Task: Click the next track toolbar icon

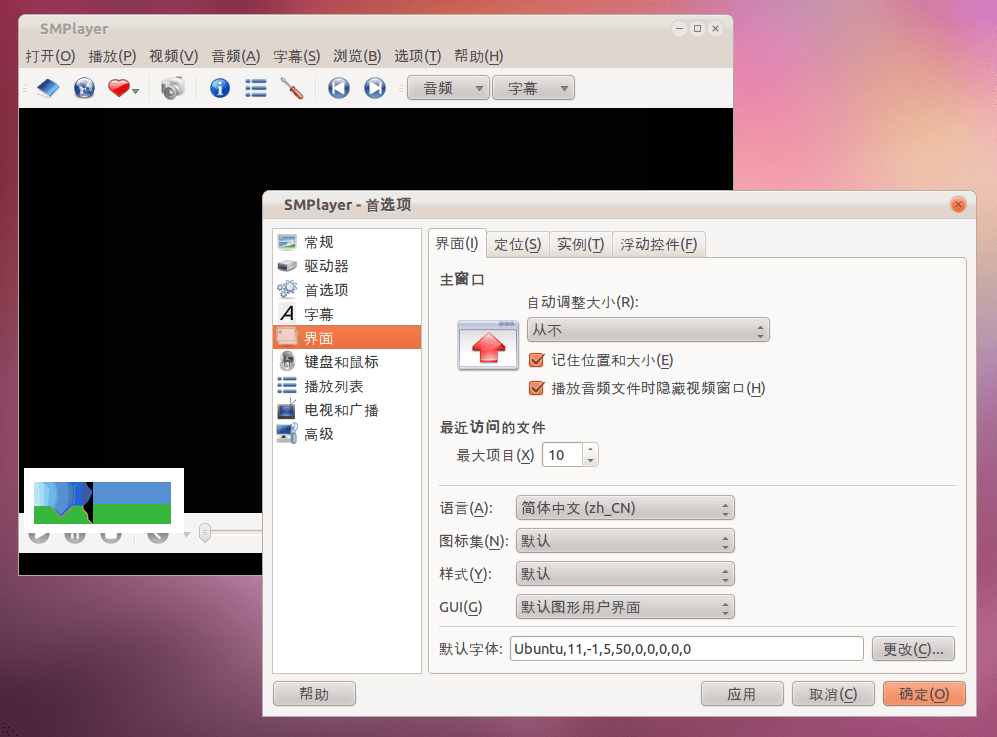Action: (x=375, y=88)
